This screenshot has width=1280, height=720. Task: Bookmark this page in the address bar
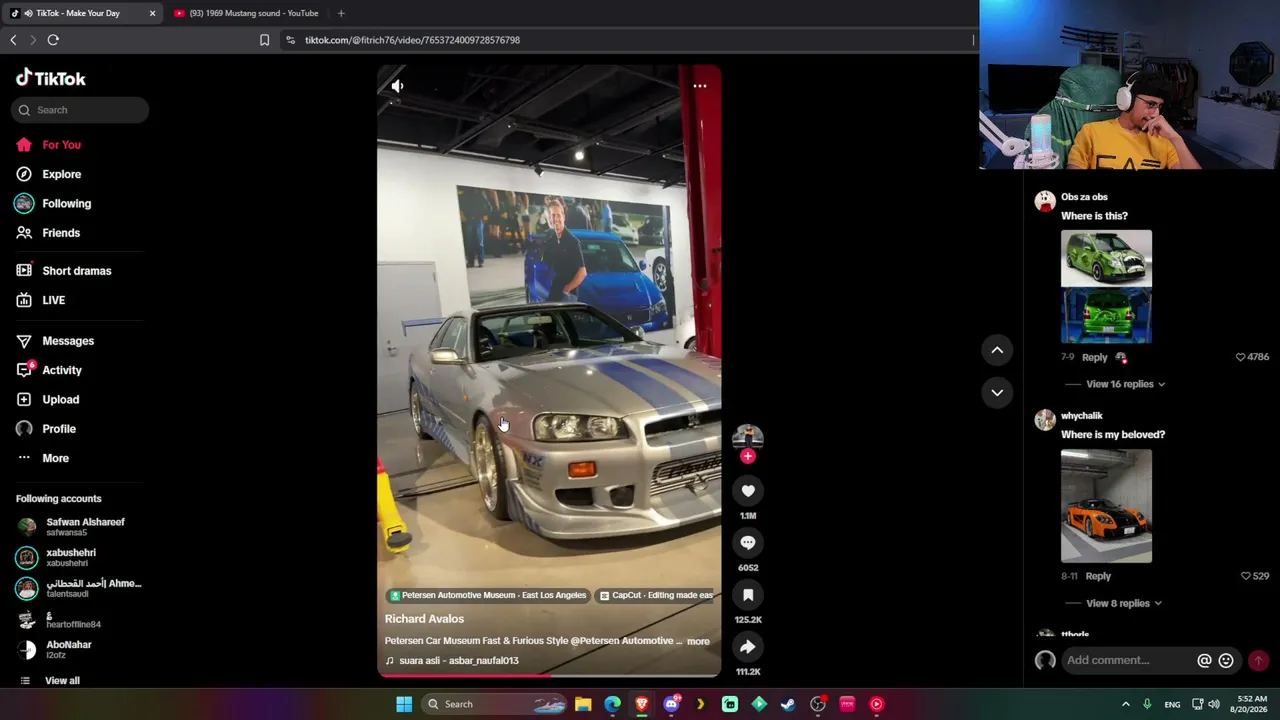tap(264, 40)
